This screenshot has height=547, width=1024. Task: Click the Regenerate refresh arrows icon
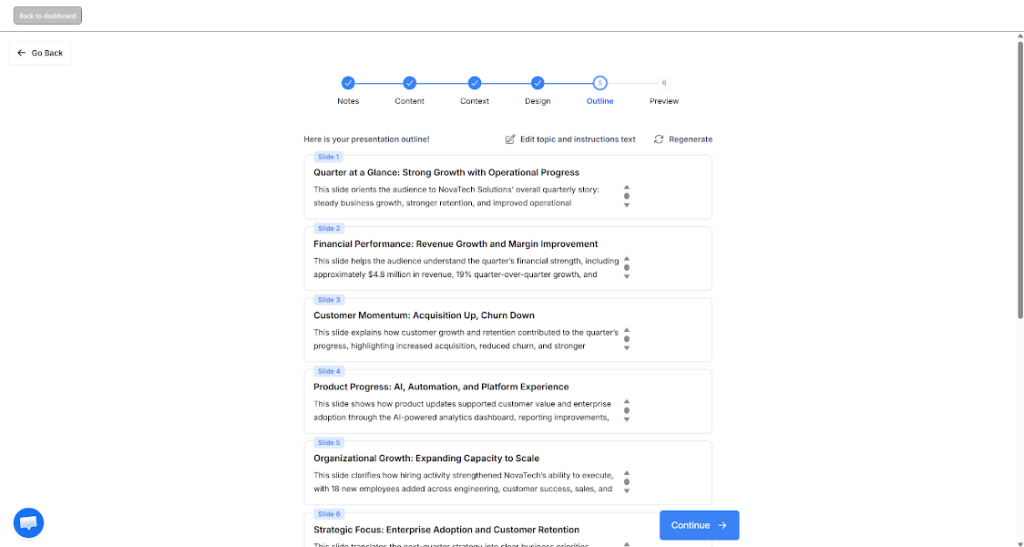659,139
